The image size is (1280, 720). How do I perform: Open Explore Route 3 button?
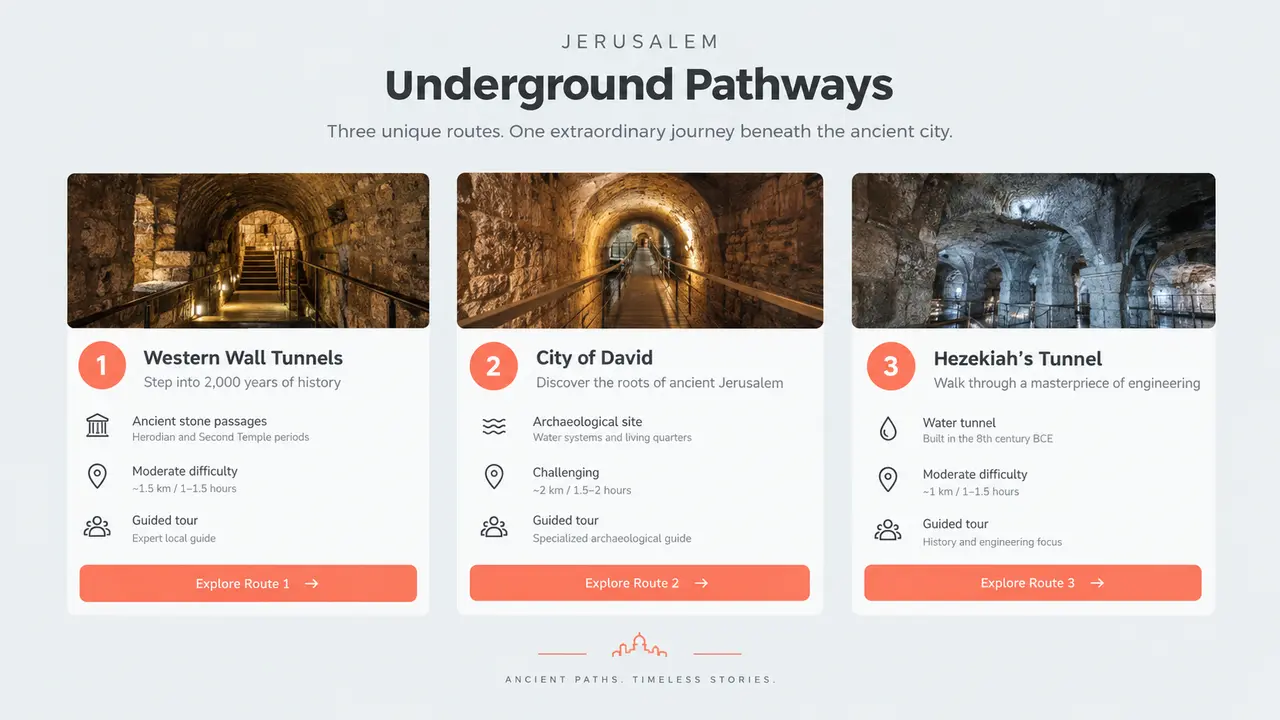tap(1033, 583)
